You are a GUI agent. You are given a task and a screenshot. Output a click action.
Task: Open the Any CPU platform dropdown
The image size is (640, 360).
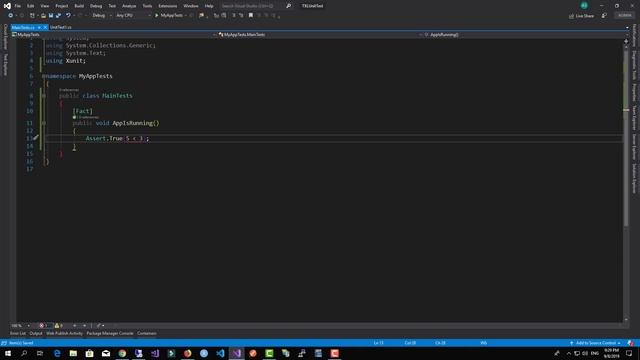[x=133, y=16]
